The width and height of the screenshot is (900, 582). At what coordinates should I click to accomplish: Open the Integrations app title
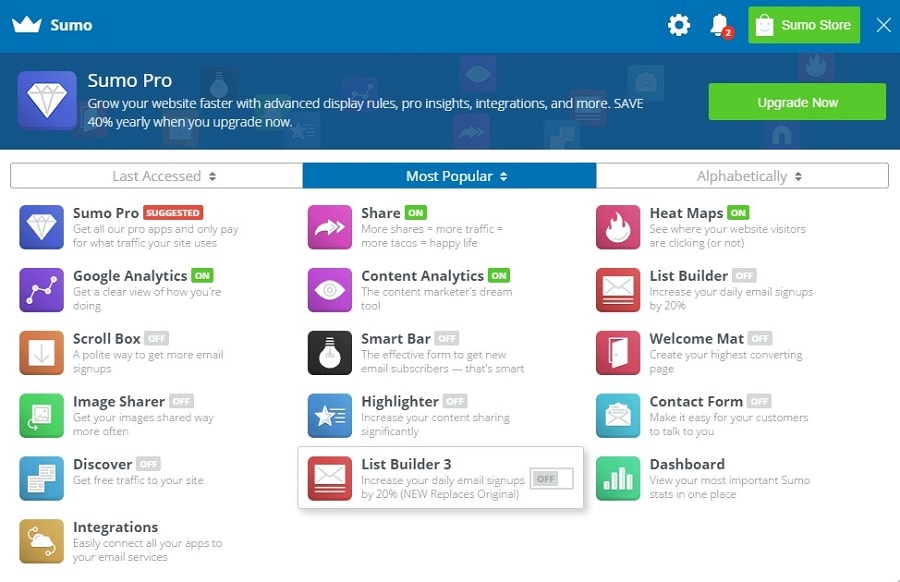115,527
